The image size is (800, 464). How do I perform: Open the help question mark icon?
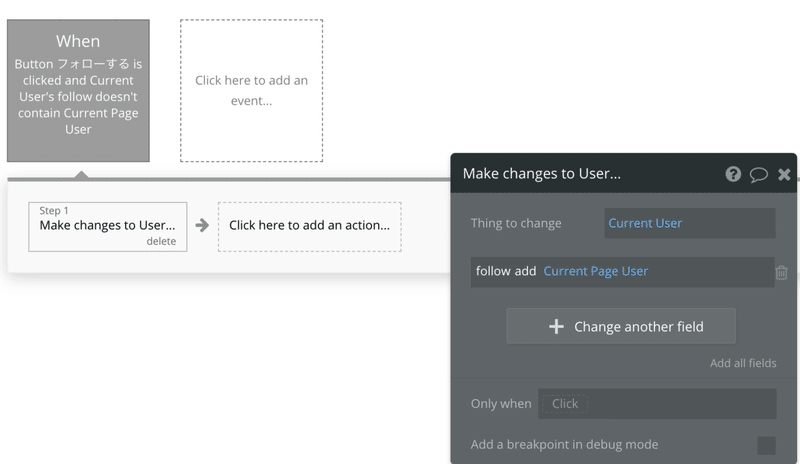point(733,174)
